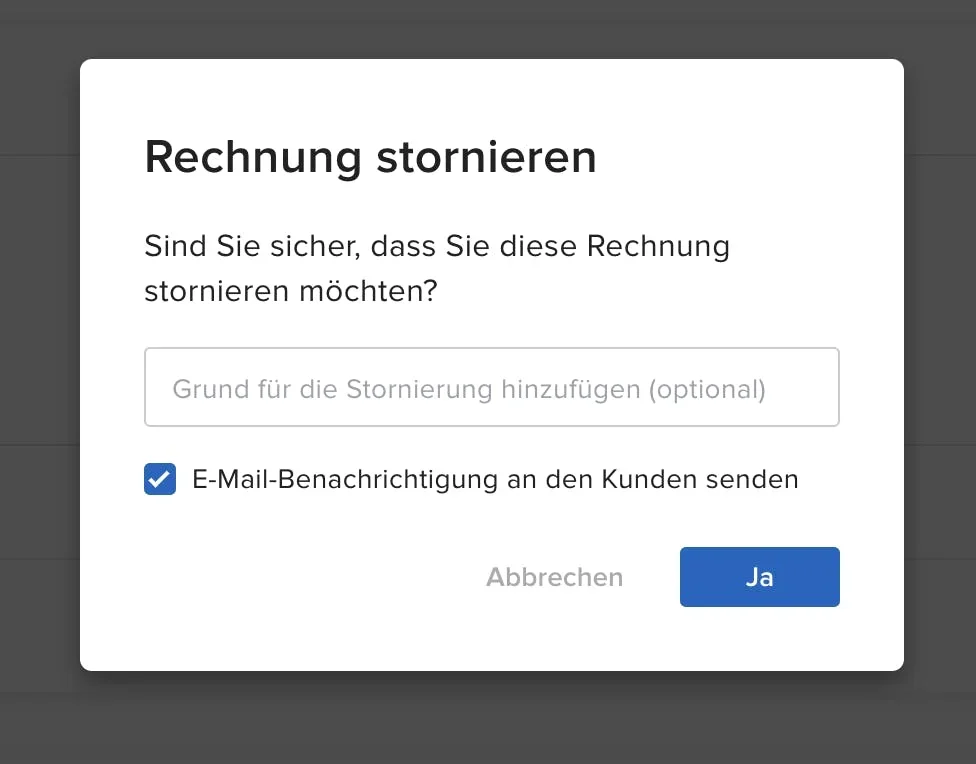The width and height of the screenshot is (976, 764).
Task: Disable sending email notification to the customer
Action: click(160, 479)
